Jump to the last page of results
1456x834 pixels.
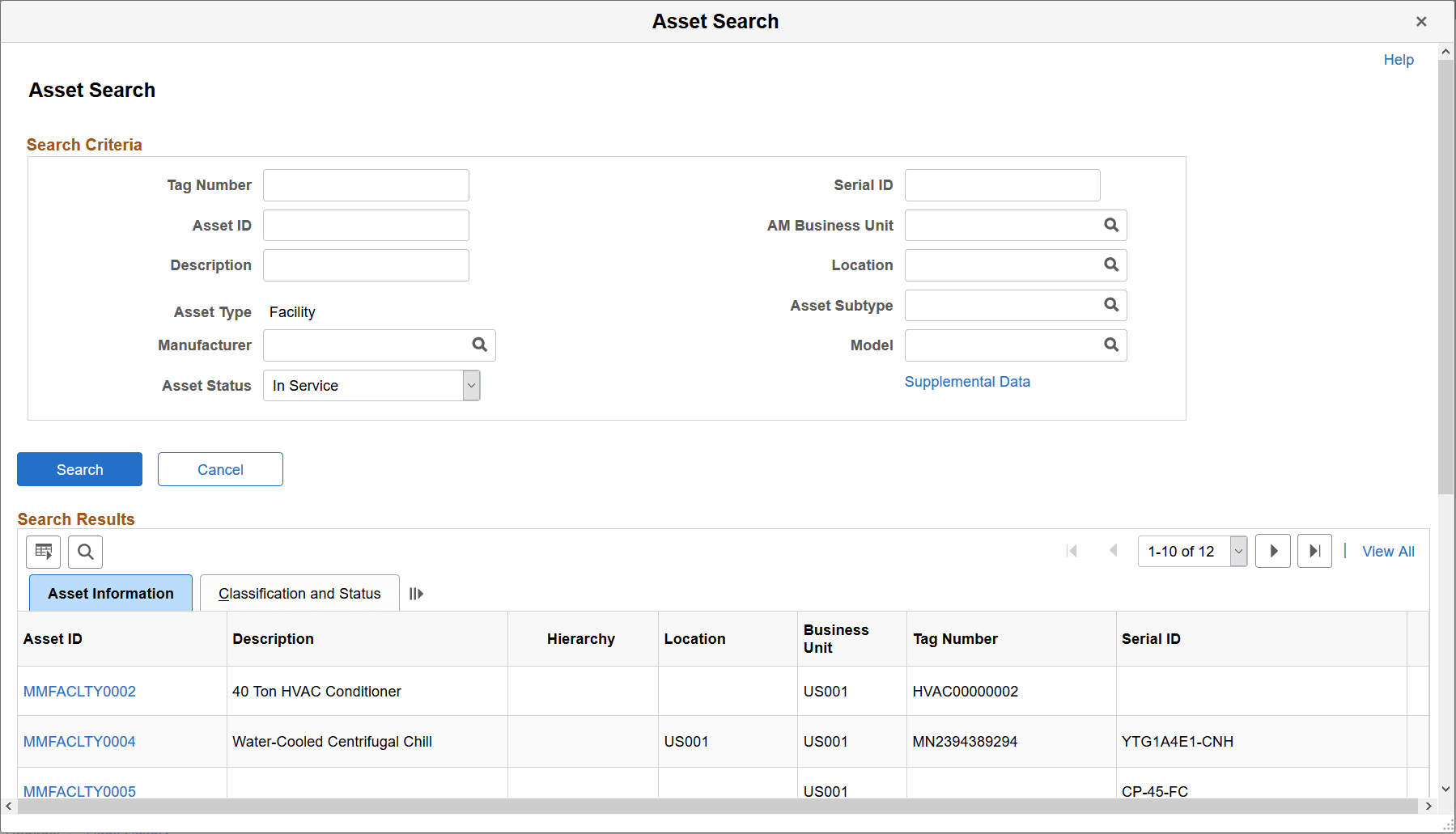(1314, 551)
